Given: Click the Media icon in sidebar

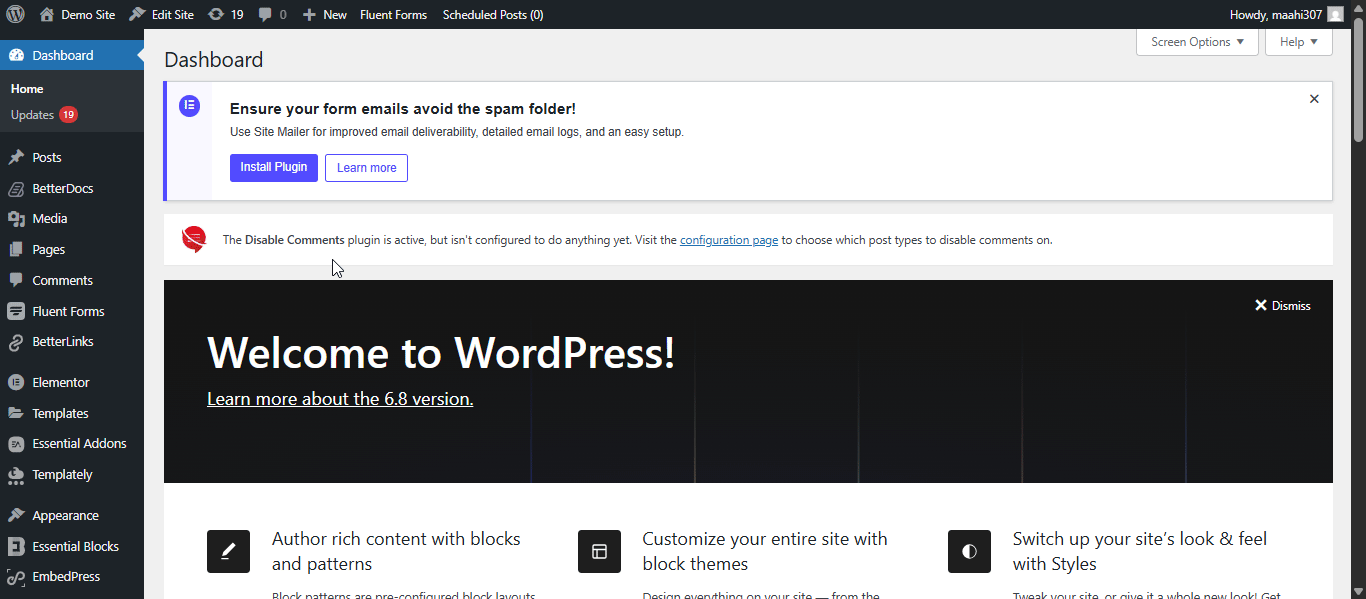Looking at the screenshot, I should click(16, 218).
